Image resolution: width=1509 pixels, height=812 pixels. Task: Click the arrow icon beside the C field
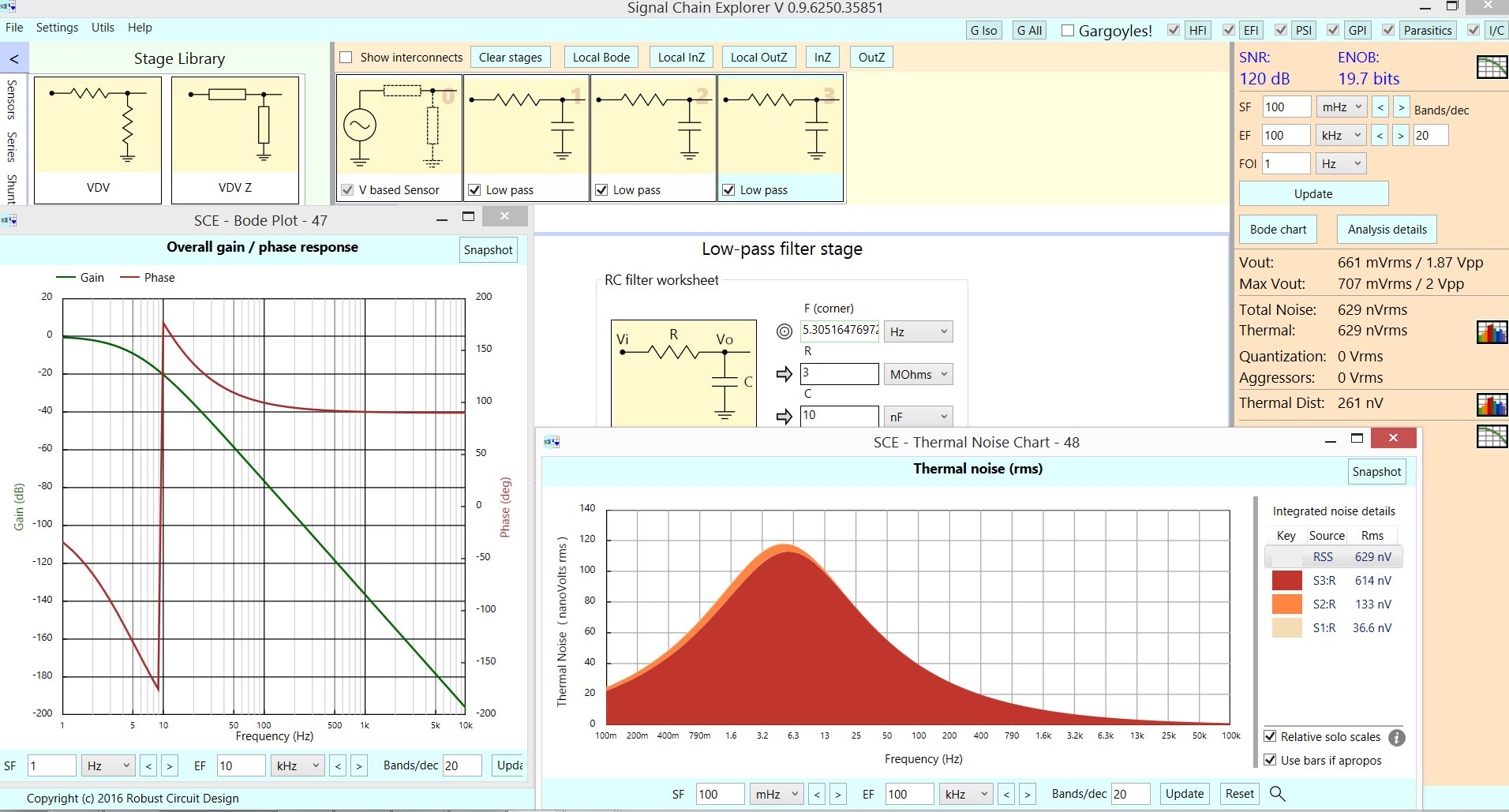click(x=784, y=417)
